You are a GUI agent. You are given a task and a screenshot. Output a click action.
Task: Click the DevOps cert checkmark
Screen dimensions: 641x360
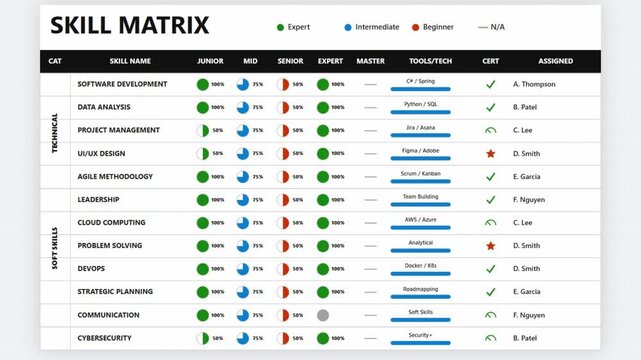[491, 269]
